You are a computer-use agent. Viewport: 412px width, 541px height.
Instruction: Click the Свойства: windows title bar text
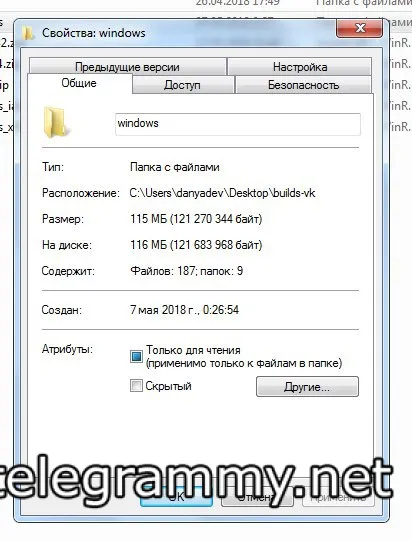click(x=94, y=33)
